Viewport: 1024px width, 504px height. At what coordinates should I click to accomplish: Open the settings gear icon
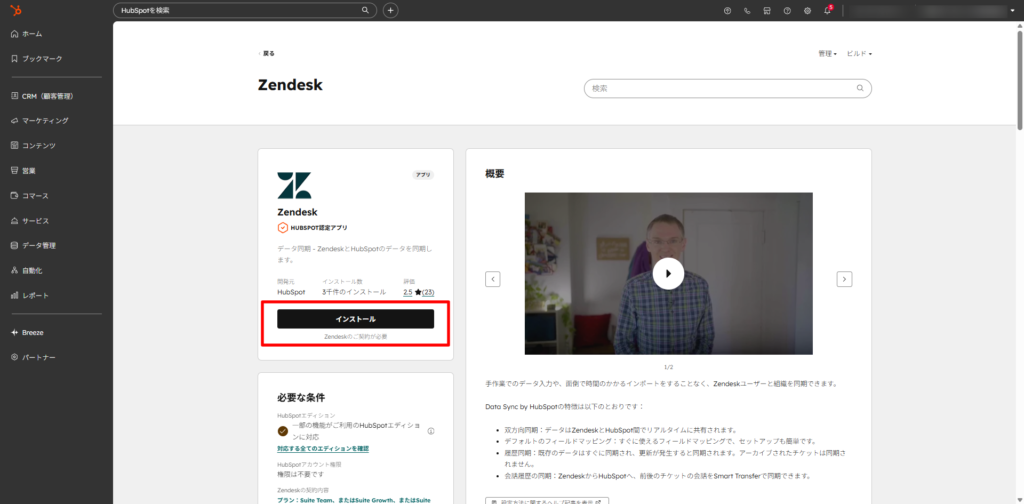point(808,10)
